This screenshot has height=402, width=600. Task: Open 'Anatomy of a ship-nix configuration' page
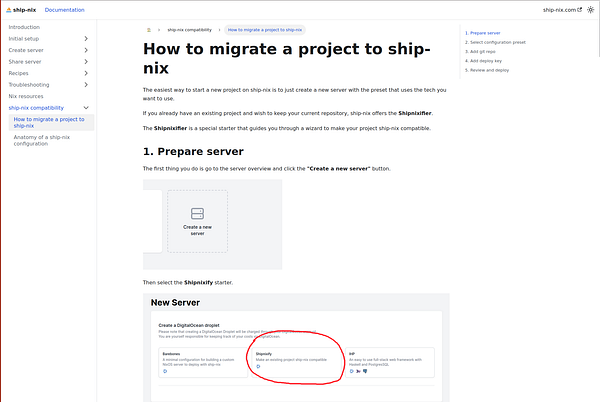[x=42, y=140]
